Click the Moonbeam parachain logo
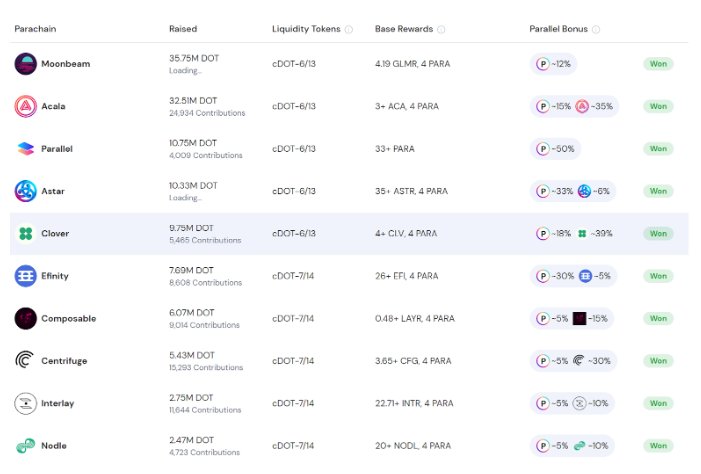This screenshot has height=474, width=701. 25,64
